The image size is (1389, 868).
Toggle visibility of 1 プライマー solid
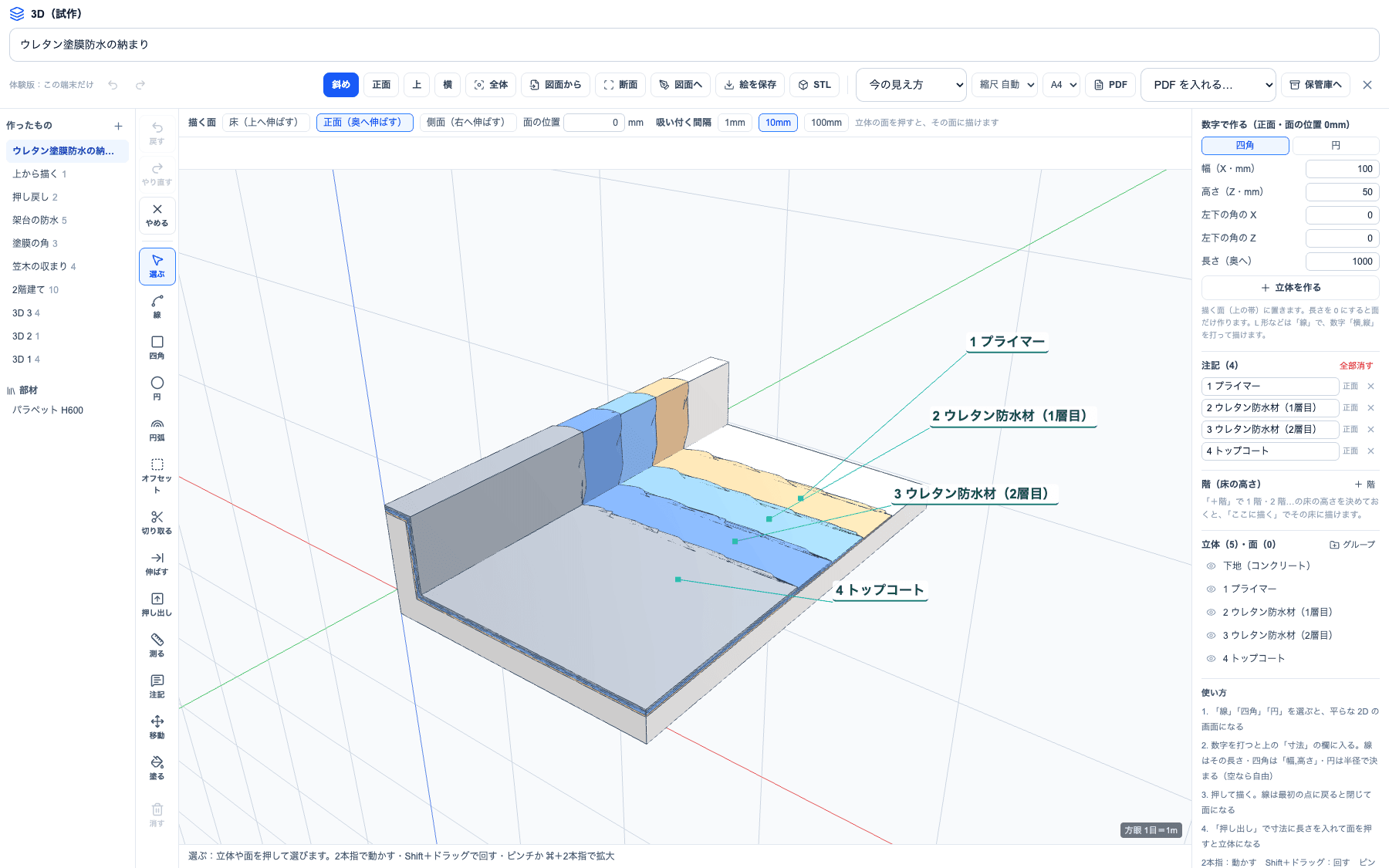1212,589
